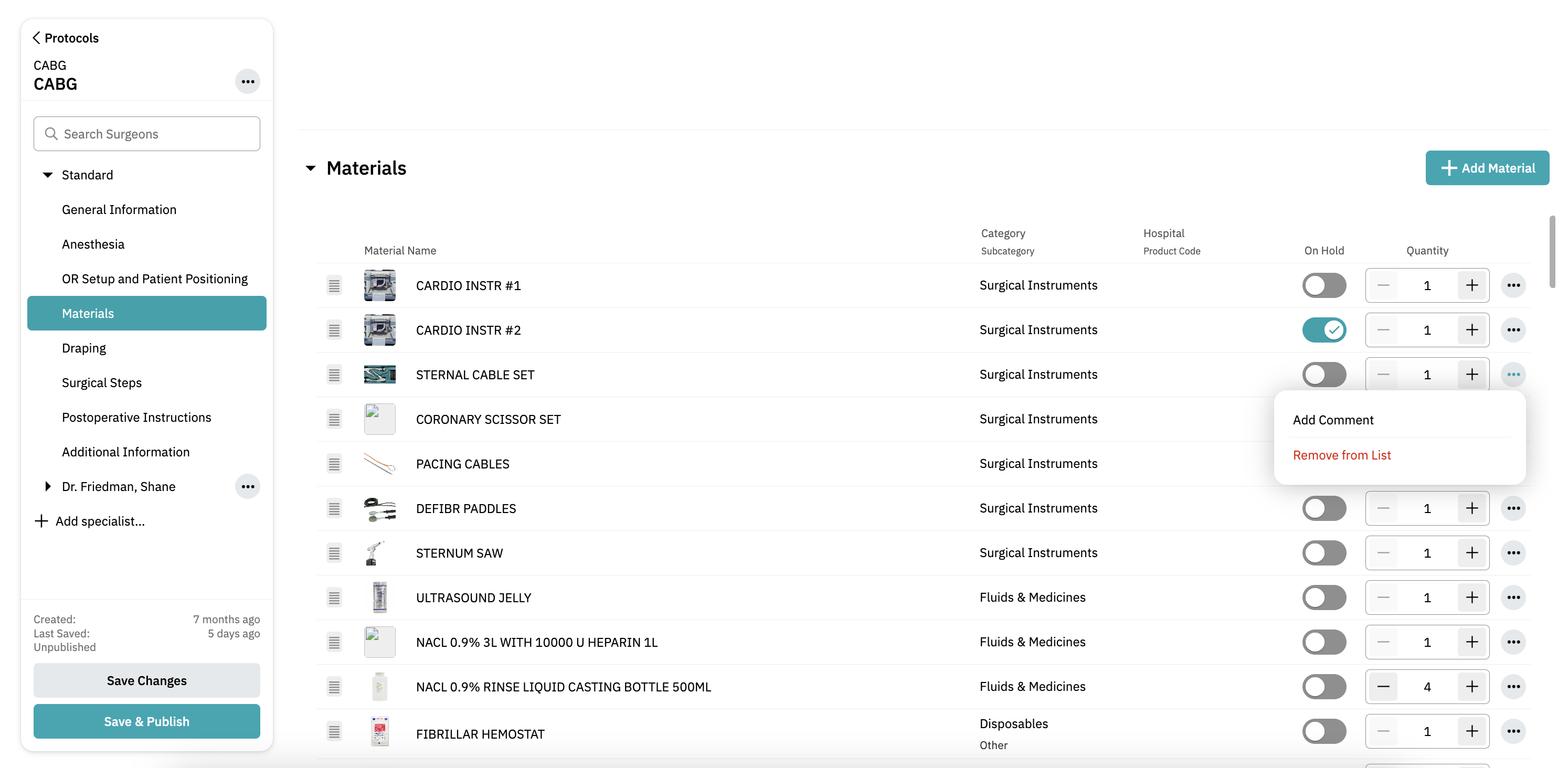Click the Add Material button
This screenshot has width=1568, height=768.
(1487, 168)
